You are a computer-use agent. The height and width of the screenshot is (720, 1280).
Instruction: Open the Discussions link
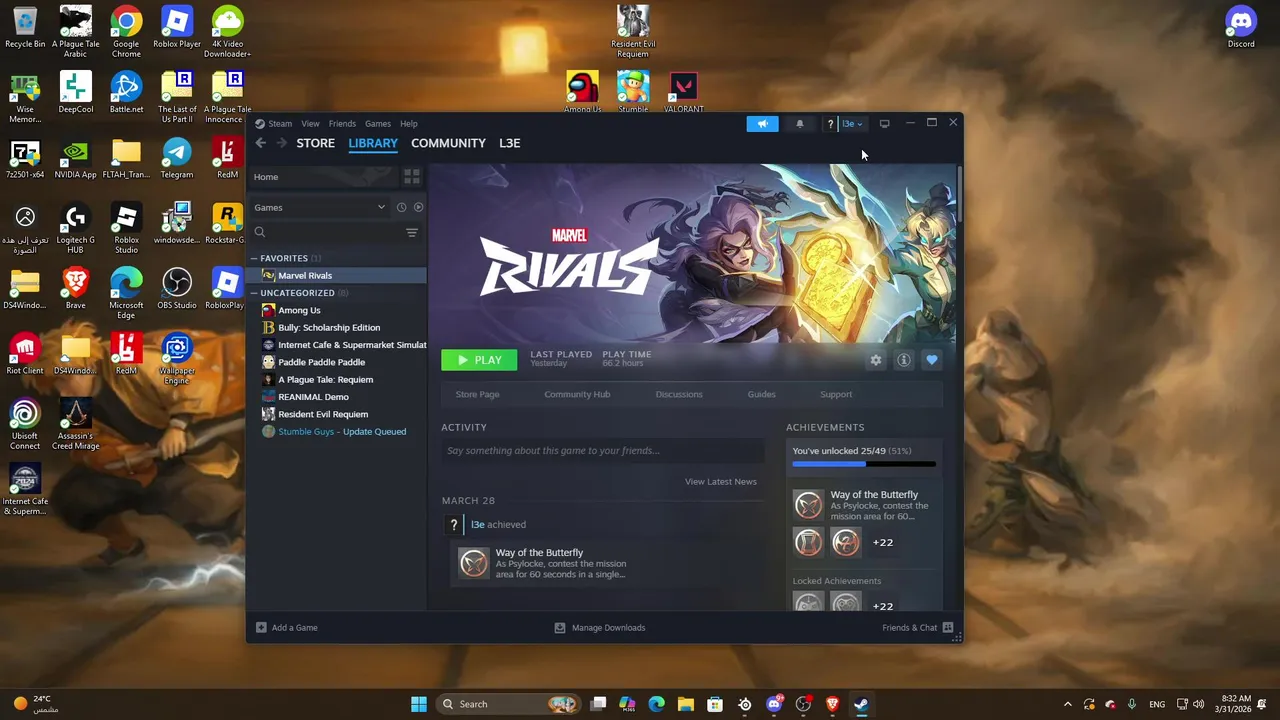tap(679, 394)
